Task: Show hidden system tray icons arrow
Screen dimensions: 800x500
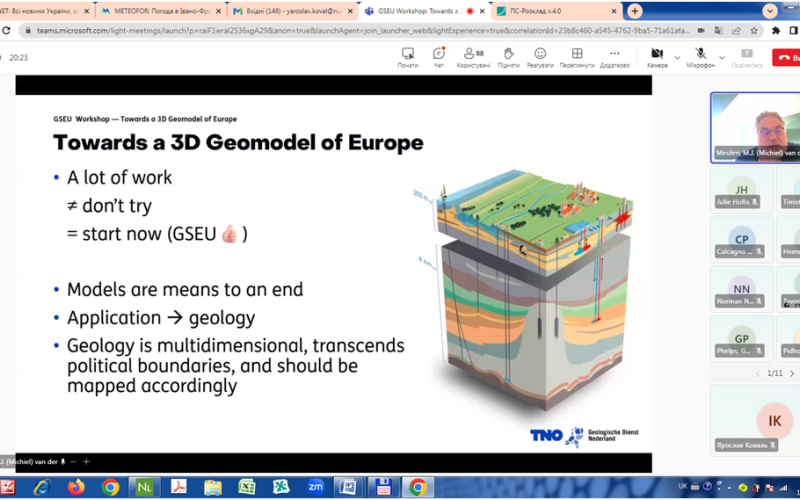Action: [x=730, y=488]
